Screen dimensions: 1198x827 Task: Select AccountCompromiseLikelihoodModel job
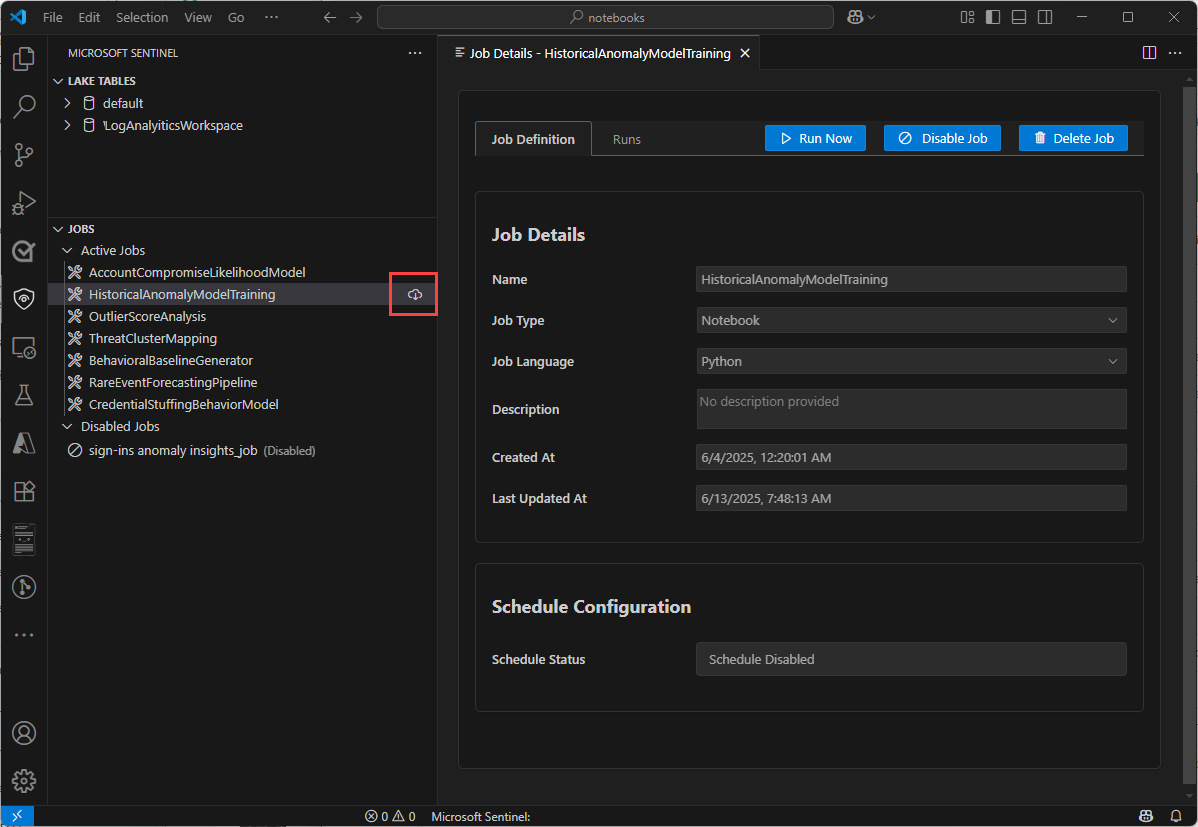[197, 272]
